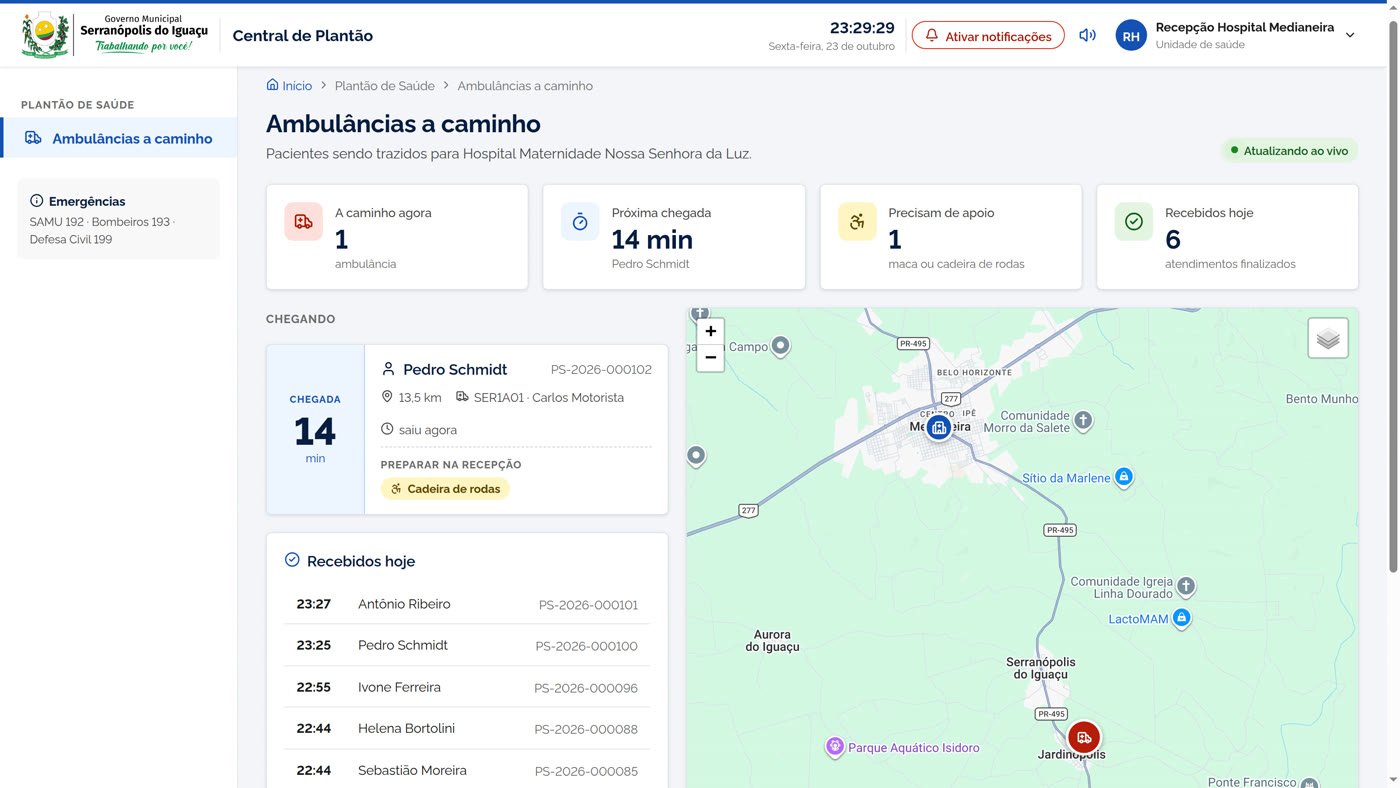Click the stopwatch icon on Próxima chegada card
1400x788 pixels.
point(580,222)
